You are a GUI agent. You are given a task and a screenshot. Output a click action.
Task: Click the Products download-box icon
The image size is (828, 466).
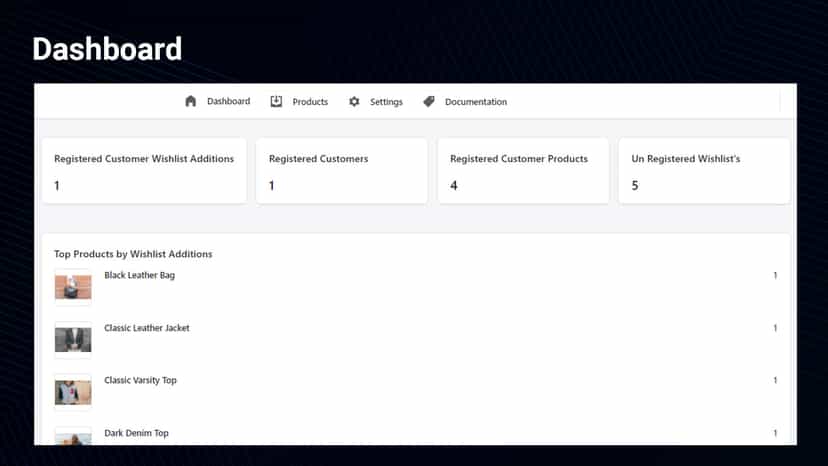pos(276,101)
